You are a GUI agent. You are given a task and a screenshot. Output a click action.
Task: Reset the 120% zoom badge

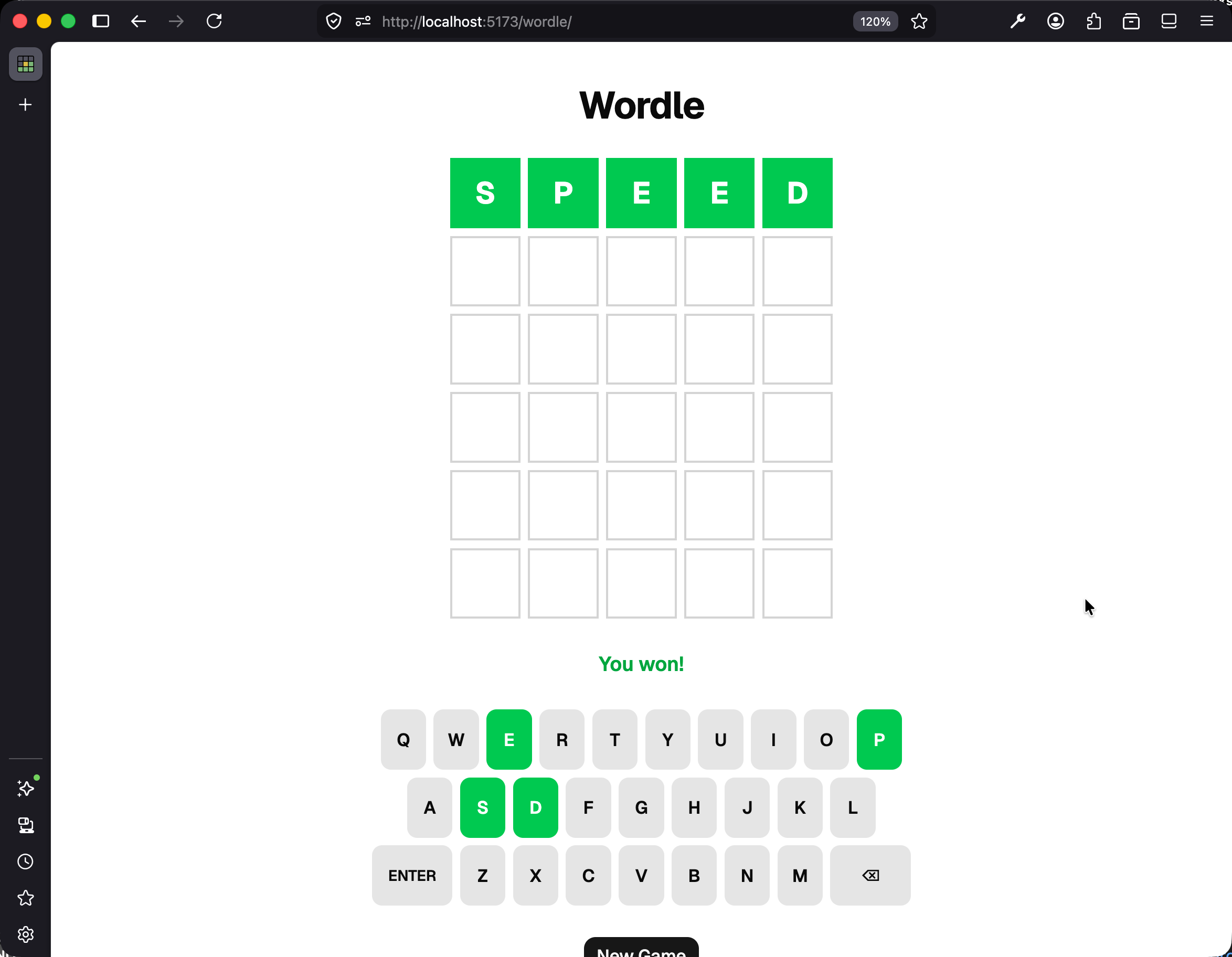coord(875,22)
